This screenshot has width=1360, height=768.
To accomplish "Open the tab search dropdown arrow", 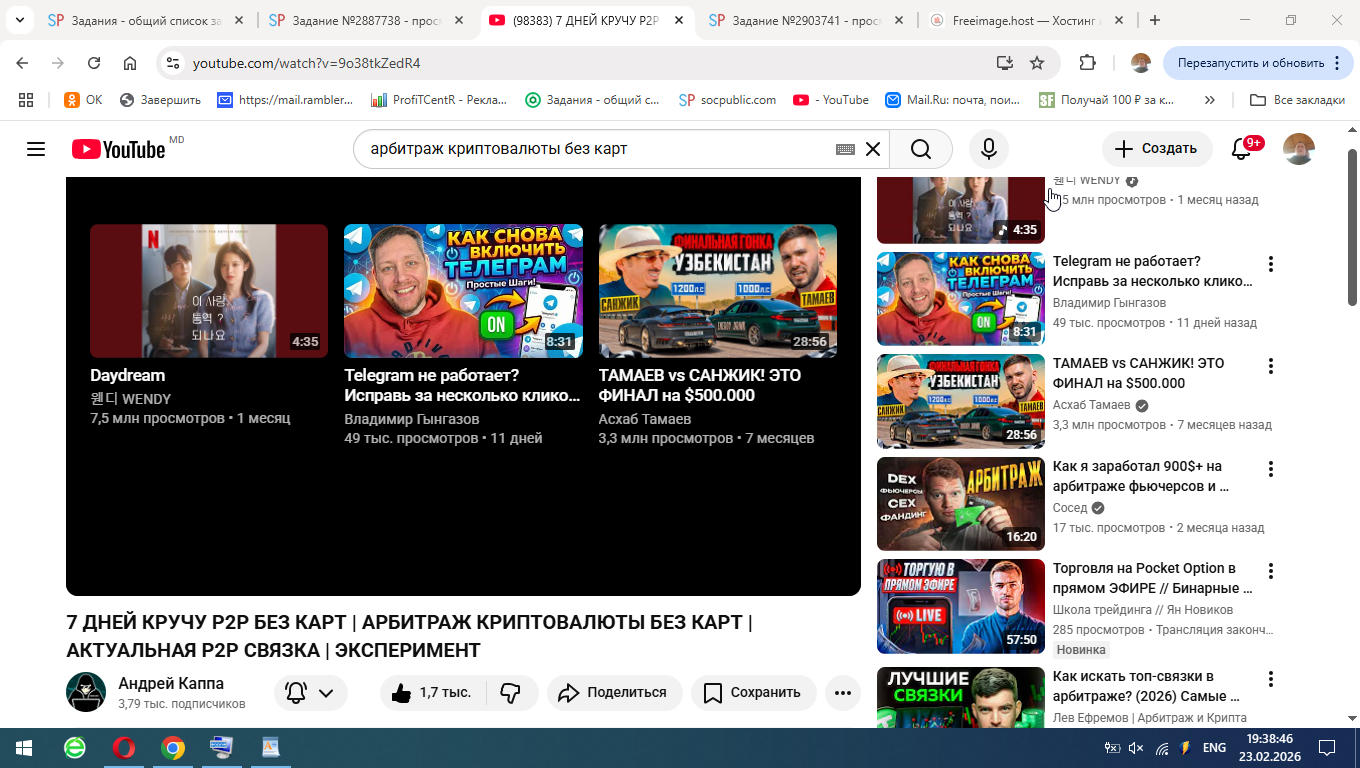I will [19, 20].
